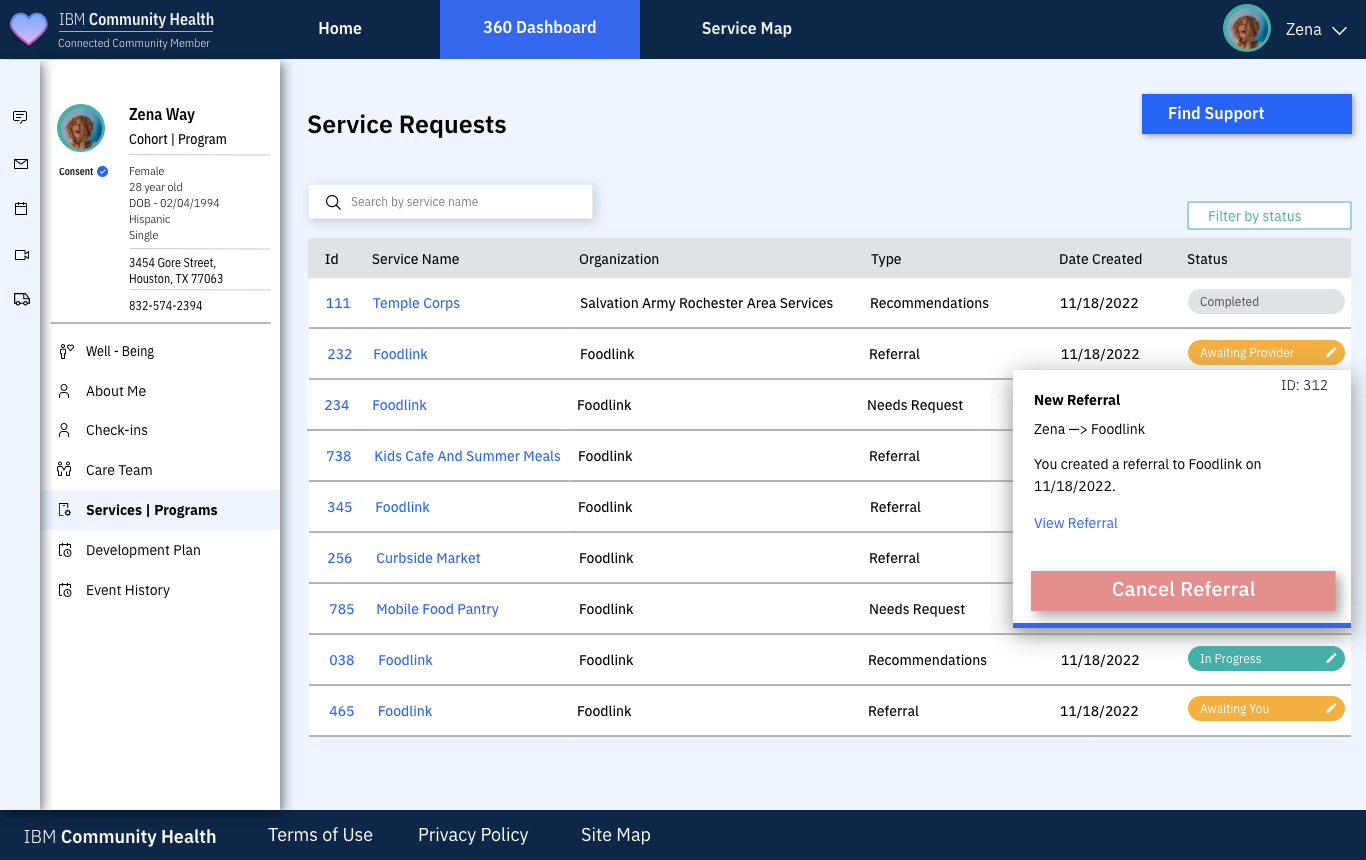Open the Mobile Food Pantry link
The height and width of the screenshot is (860, 1366).
click(x=437, y=609)
